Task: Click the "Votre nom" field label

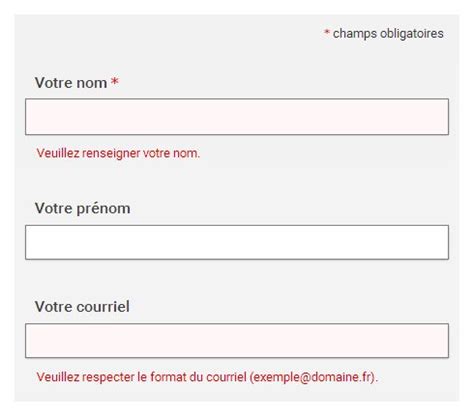Action: click(x=71, y=83)
